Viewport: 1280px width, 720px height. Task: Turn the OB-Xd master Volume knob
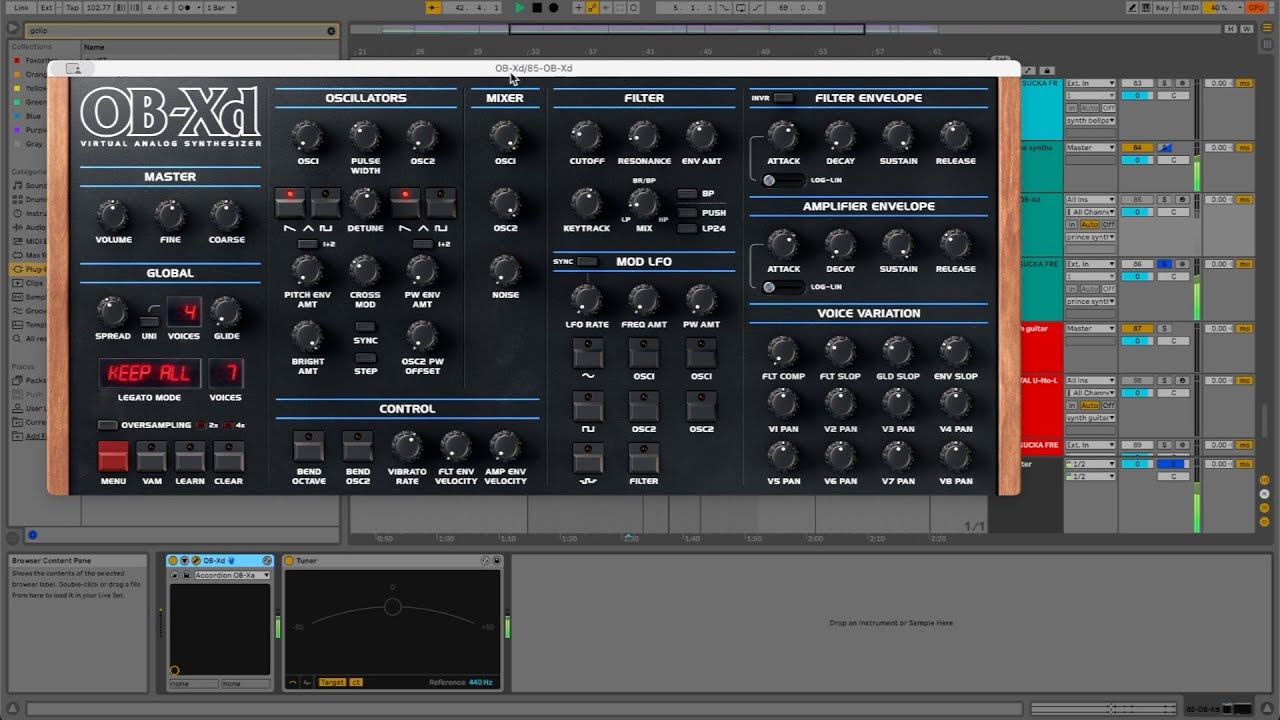[x=112, y=215]
